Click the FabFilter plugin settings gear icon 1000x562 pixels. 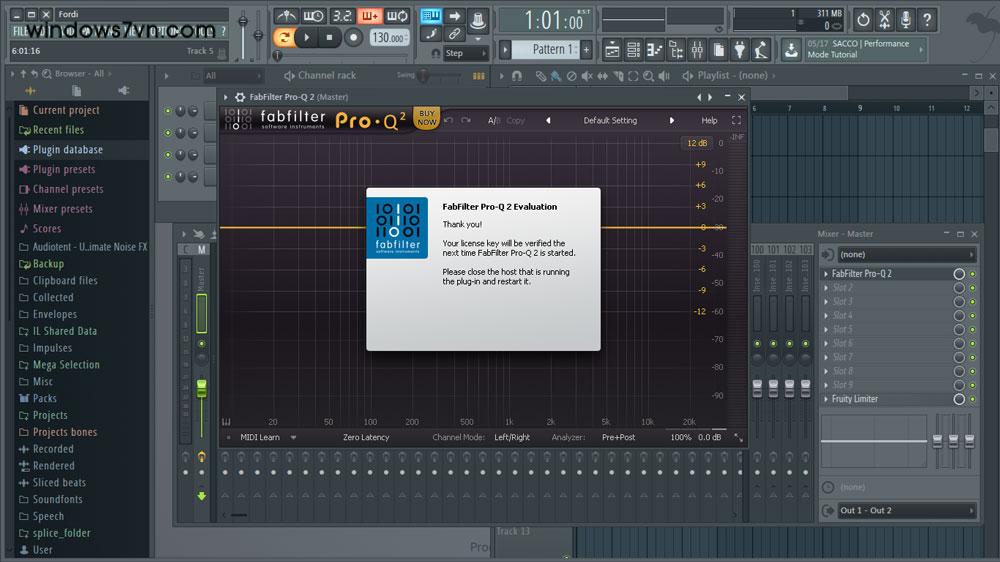coord(240,97)
